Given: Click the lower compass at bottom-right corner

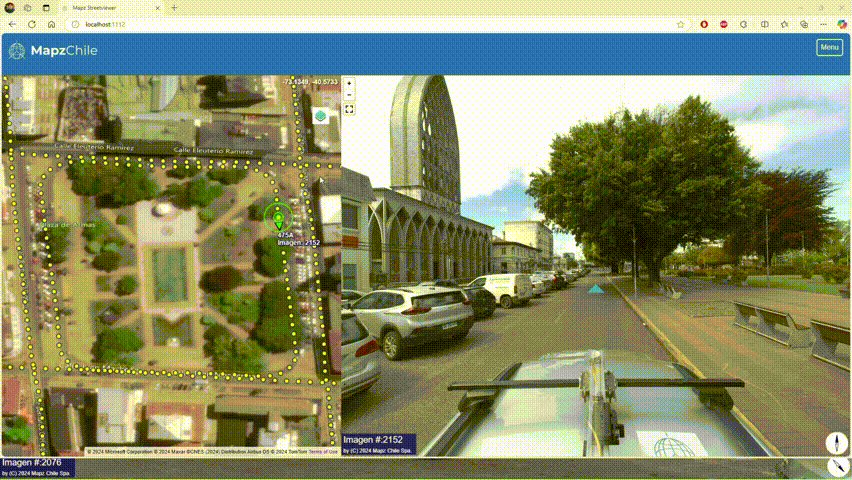Looking at the screenshot, I should pyautogui.click(x=837, y=467).
